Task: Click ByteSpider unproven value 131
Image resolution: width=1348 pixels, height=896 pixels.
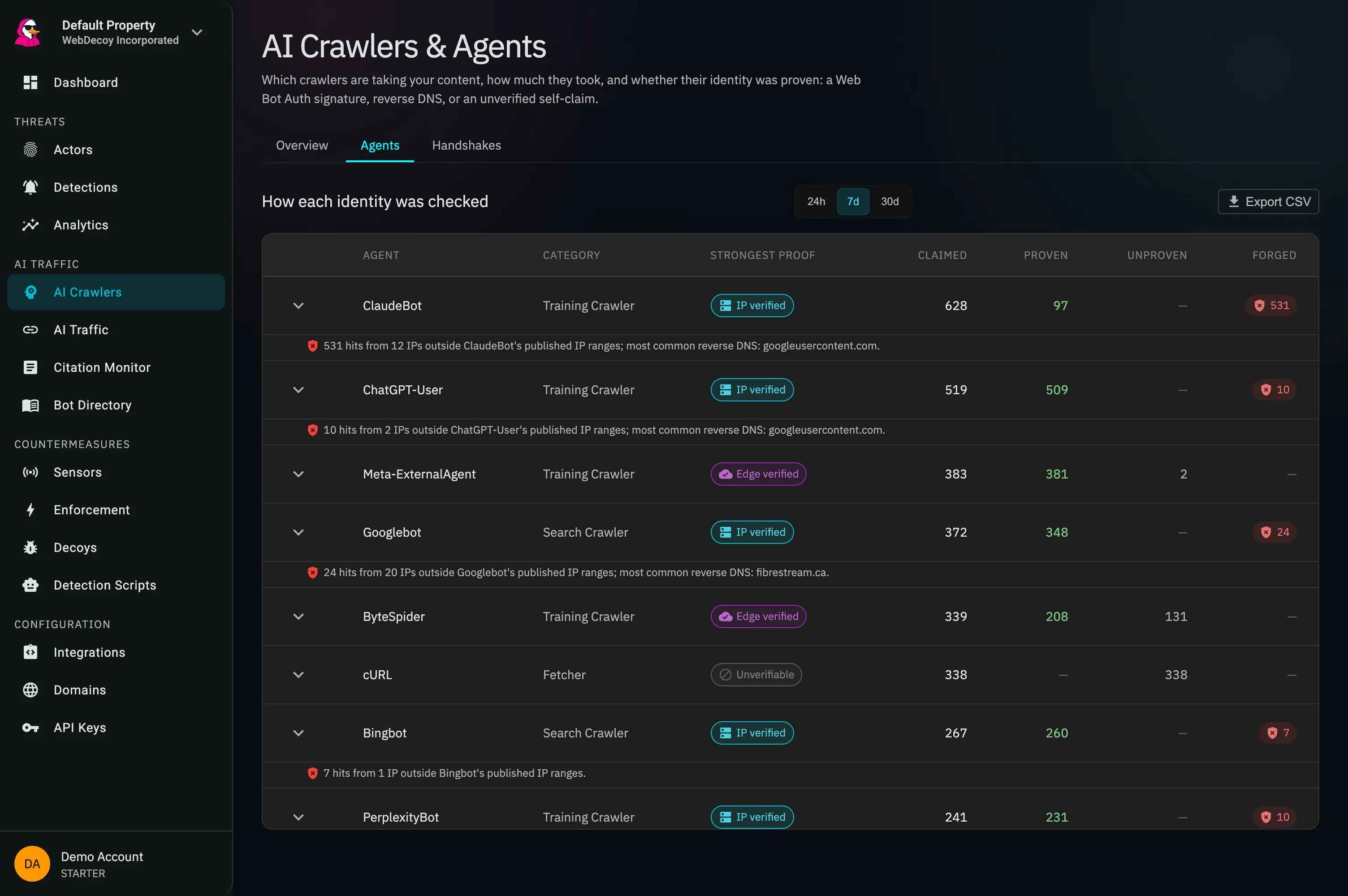Action: tap(1175, 616)
